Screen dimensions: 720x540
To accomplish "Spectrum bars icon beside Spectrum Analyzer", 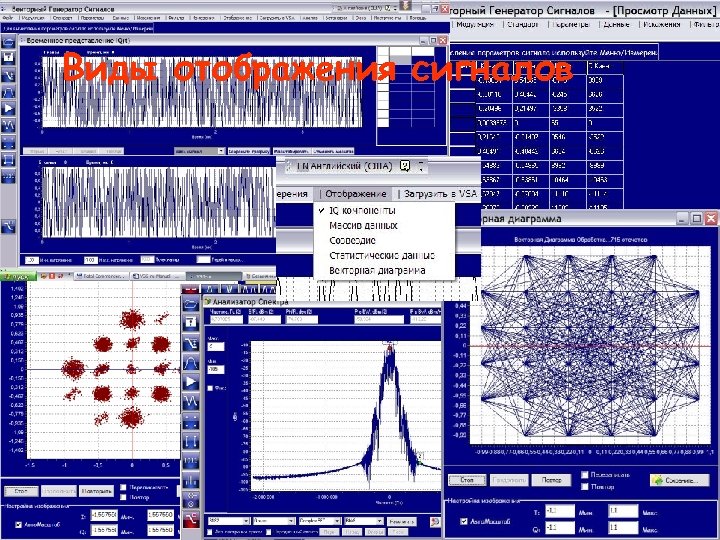I will 191,481.
